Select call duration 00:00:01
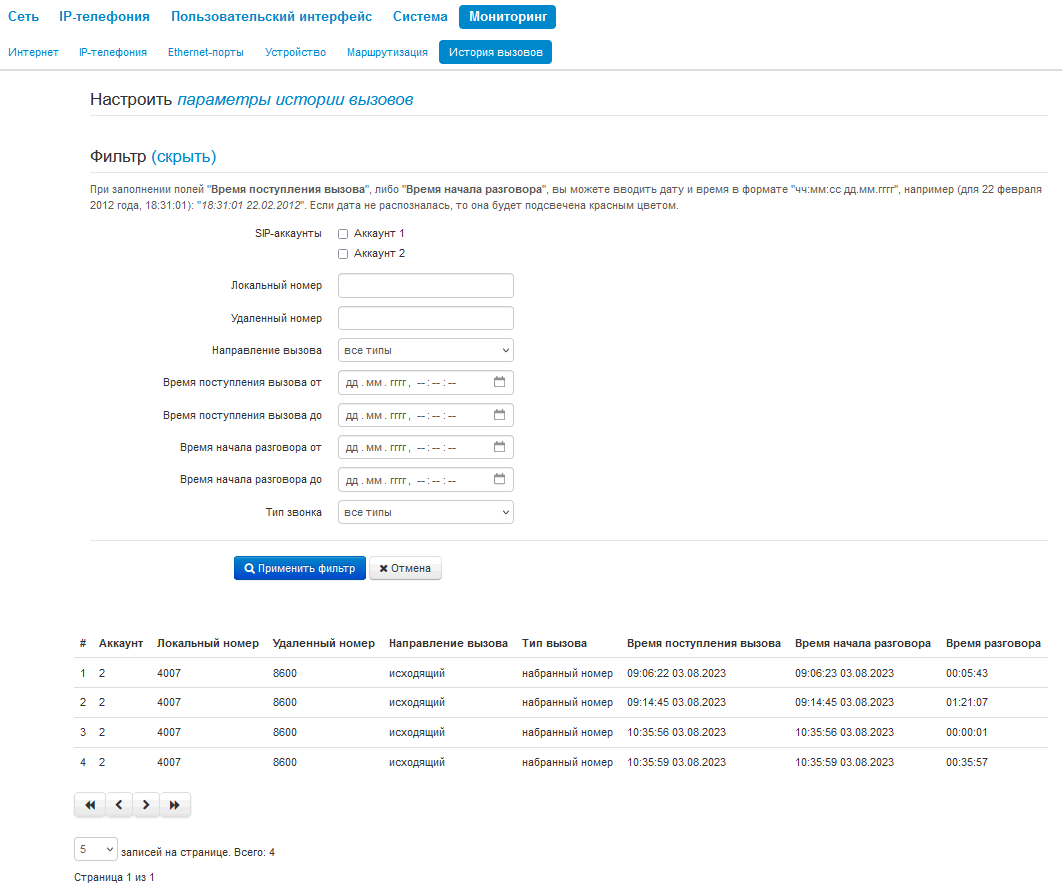Image resolution: width=1062 pixels, height=895 pixels. 967,732
